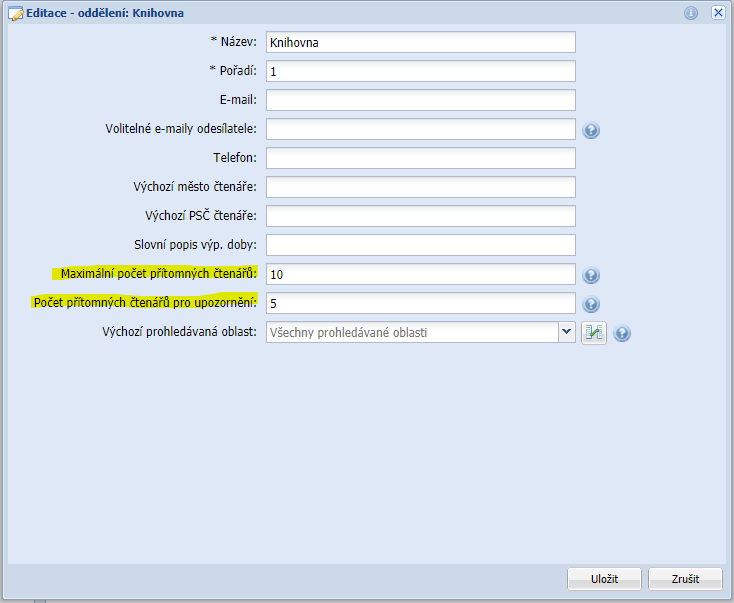734x603 pixels.
Task: Show help for Maximální počet přítomných čtenářů
Action: (591, 276)
